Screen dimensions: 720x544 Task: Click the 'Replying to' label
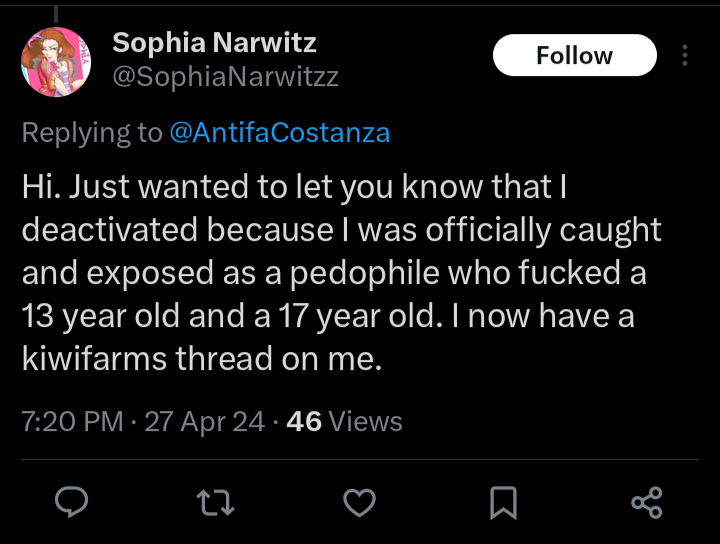[x=92, y=133]
